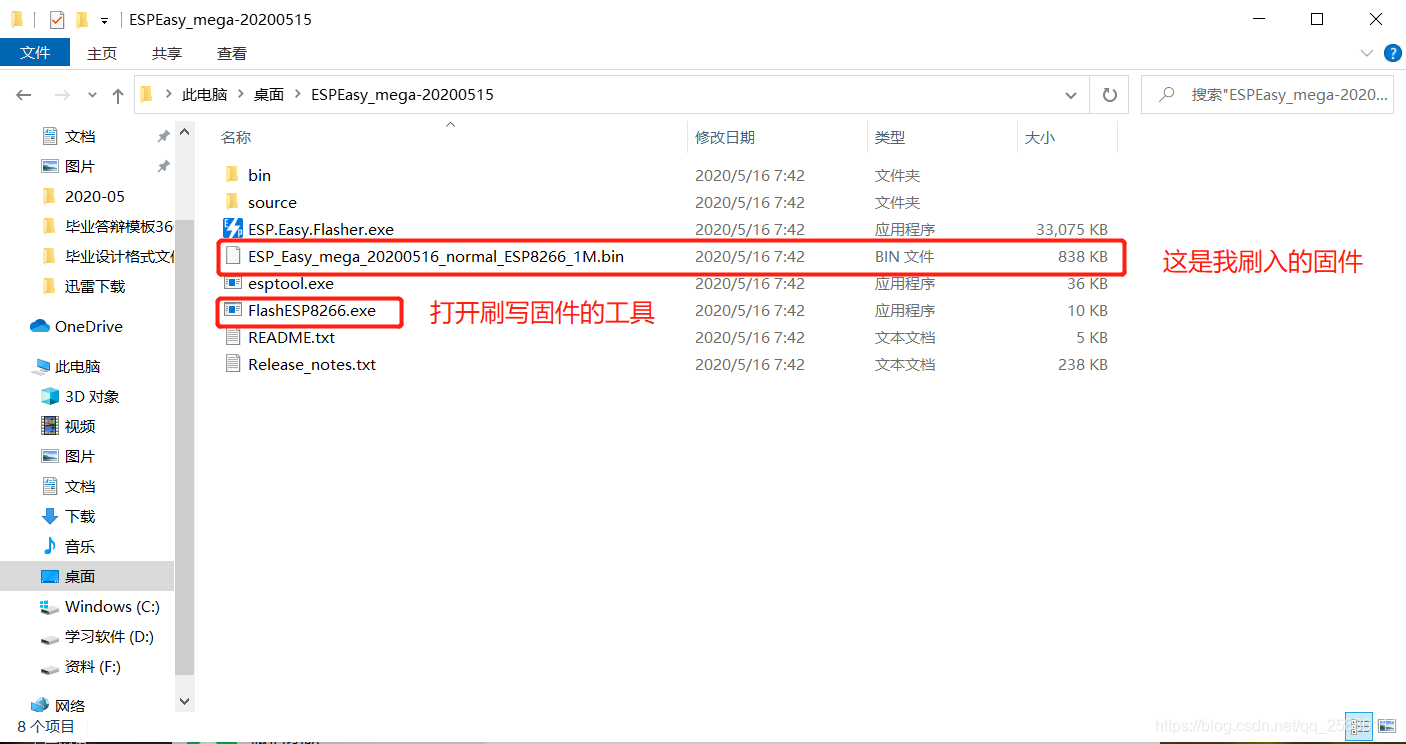
Task: Click the 838 KB size cell
Action: pos(1082,256)
